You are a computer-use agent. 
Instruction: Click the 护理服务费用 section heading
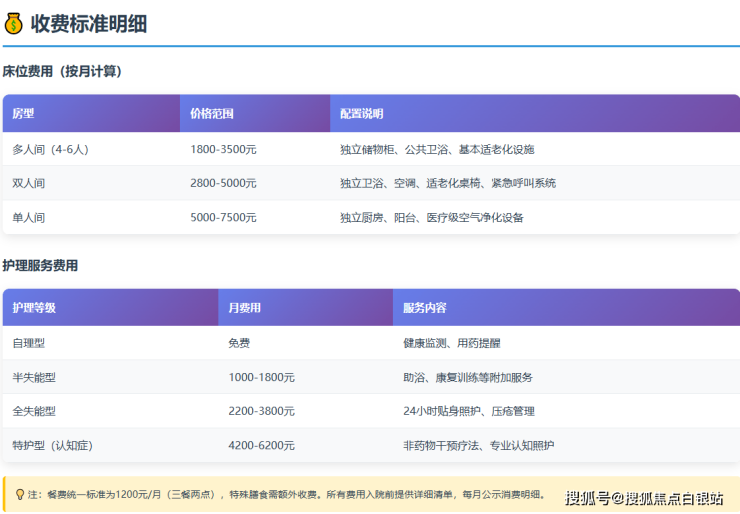pos(40,266)
